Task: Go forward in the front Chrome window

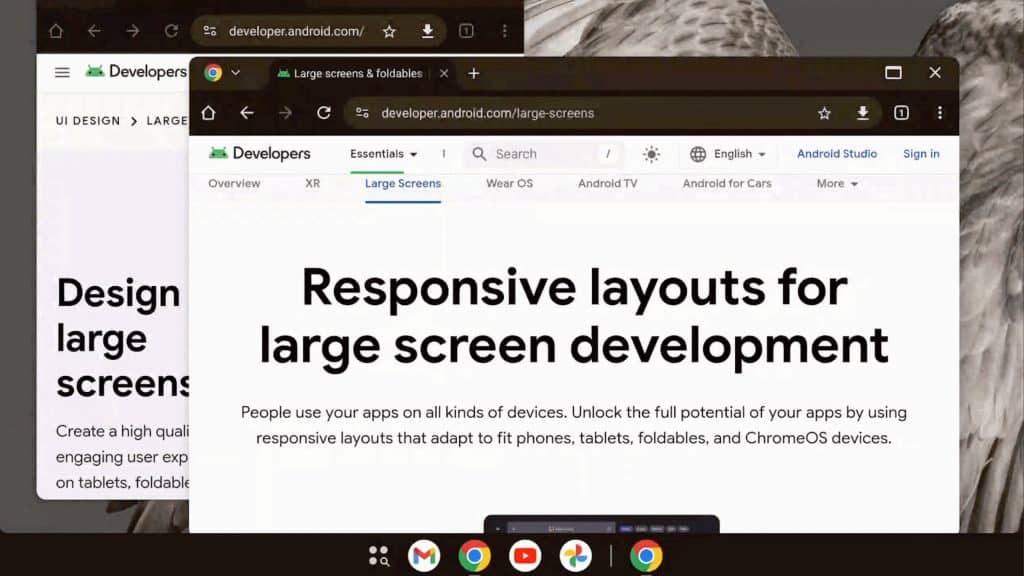Action: pos(285,113)
